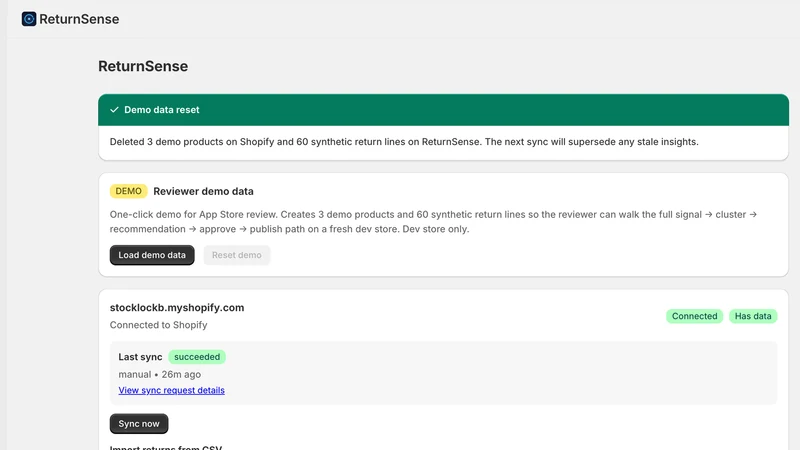Click the ReturnSense page heading
800x450 pixels.
click(x=143, y=66)
